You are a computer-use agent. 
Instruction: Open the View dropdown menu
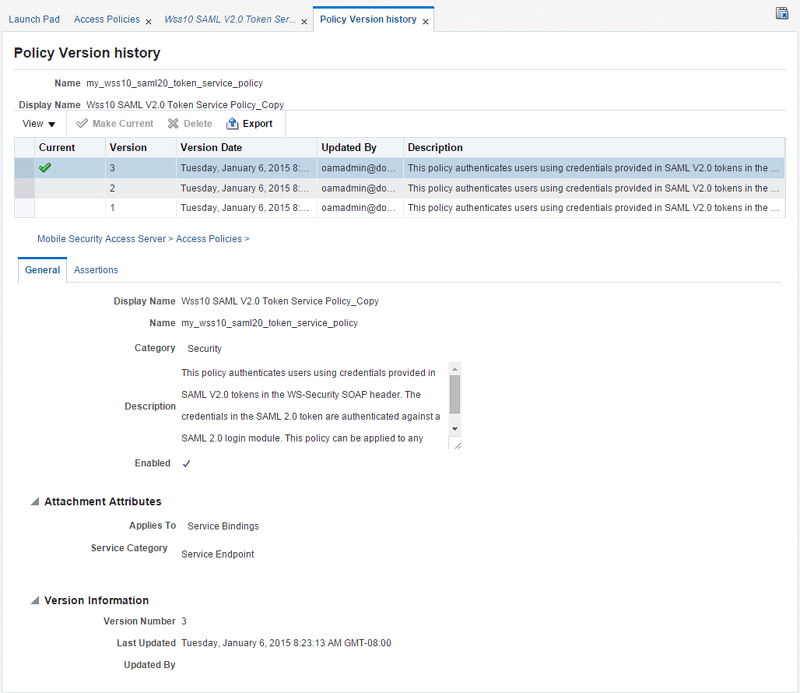click(x=39, y=123)
